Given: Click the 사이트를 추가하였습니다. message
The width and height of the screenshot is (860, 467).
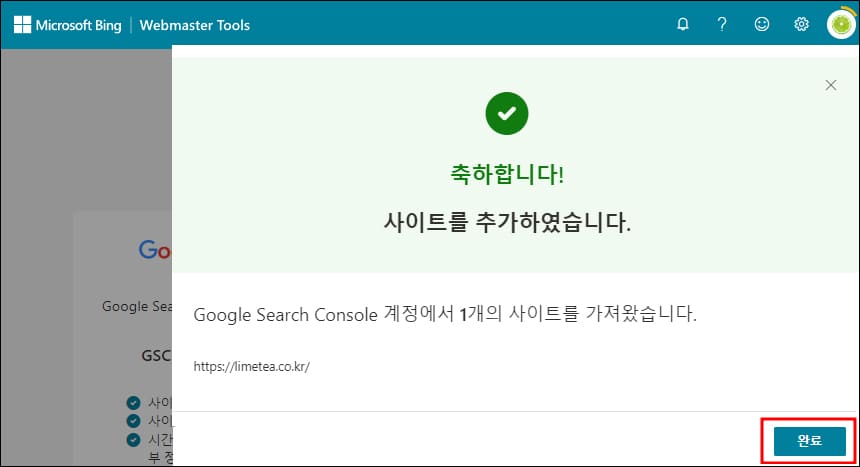Looking at the screenshot, I should pyautogui.click(x=507, y=222).
